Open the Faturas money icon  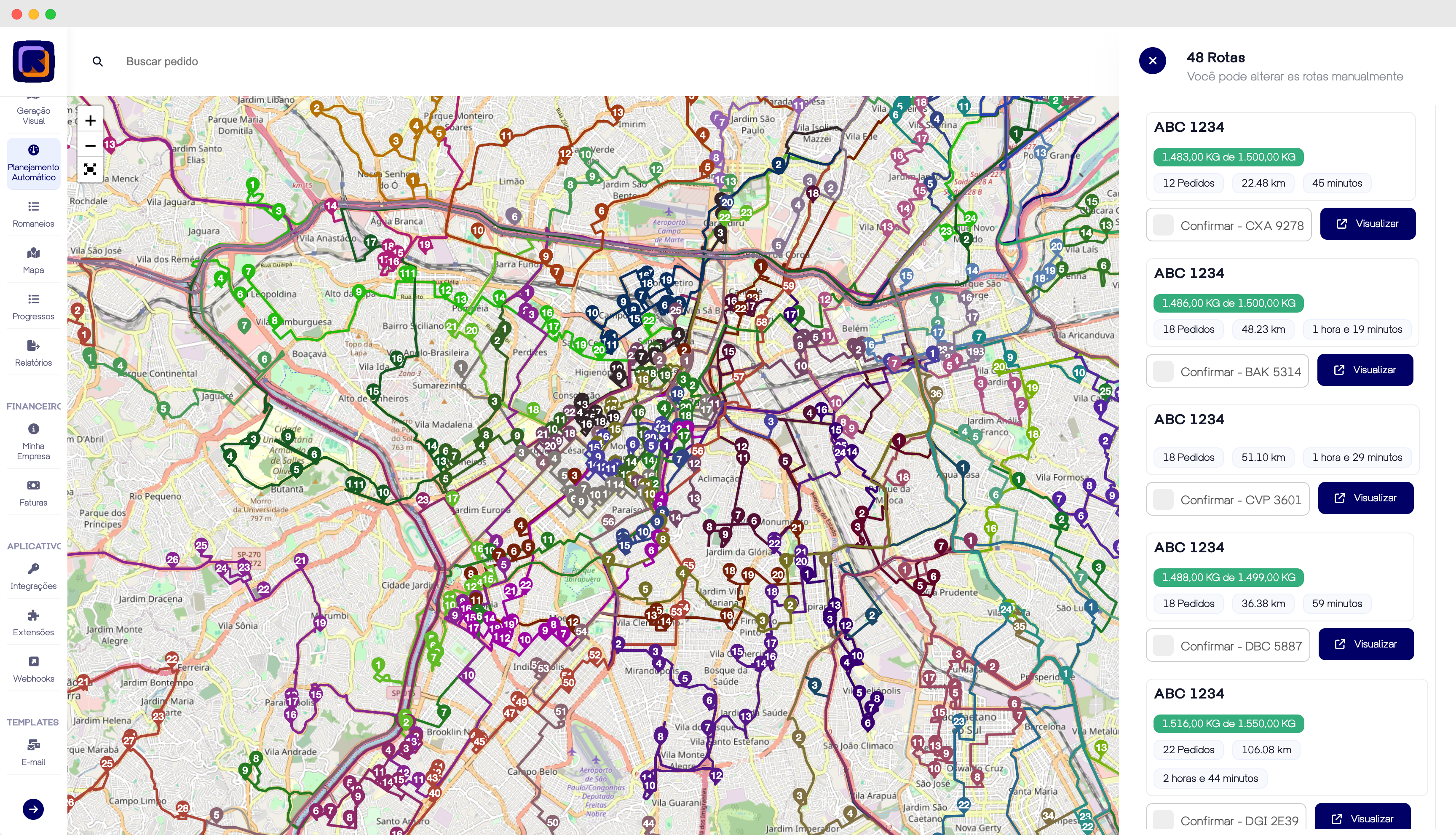34,486
